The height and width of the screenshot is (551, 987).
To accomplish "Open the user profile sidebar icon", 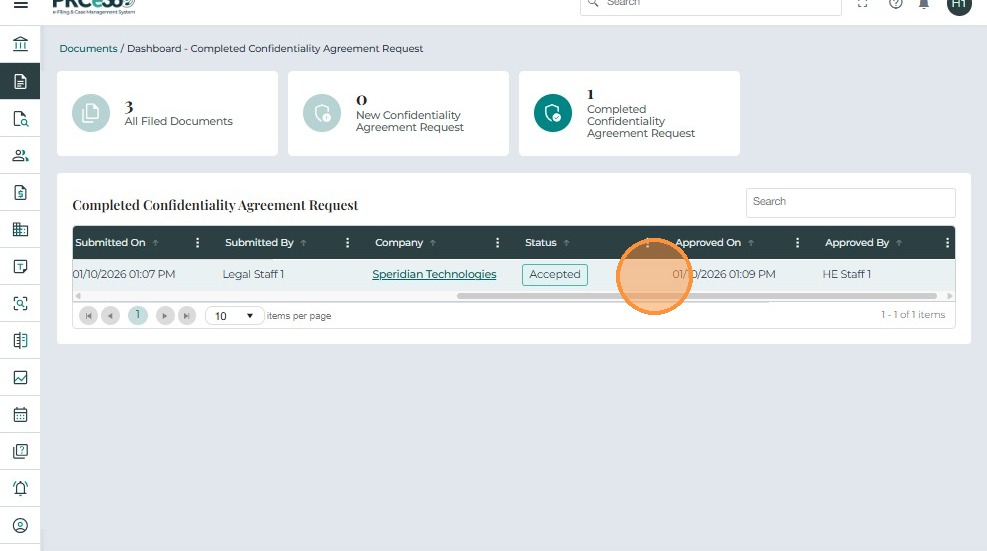I will coord(20,525).
